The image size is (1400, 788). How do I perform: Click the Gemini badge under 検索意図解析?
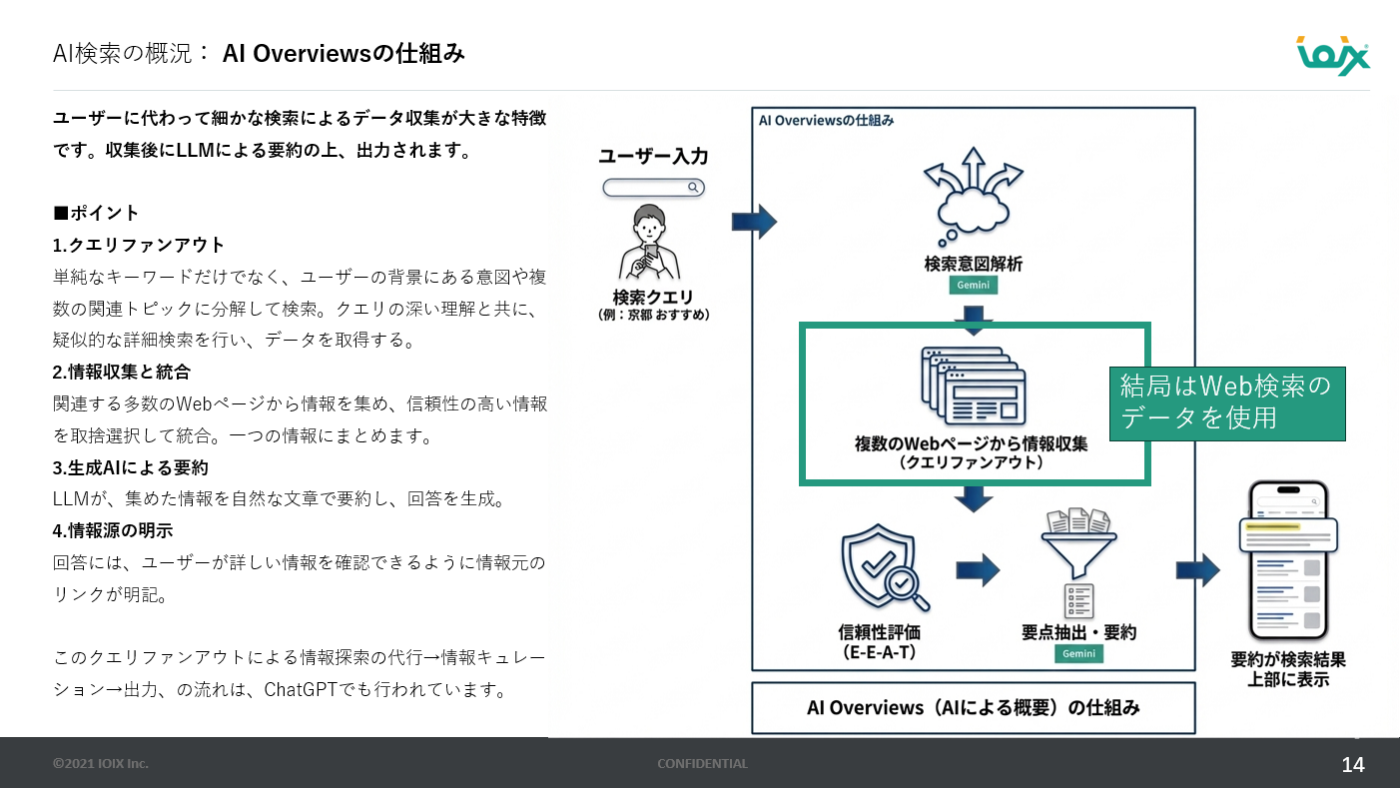pos(973,285)
